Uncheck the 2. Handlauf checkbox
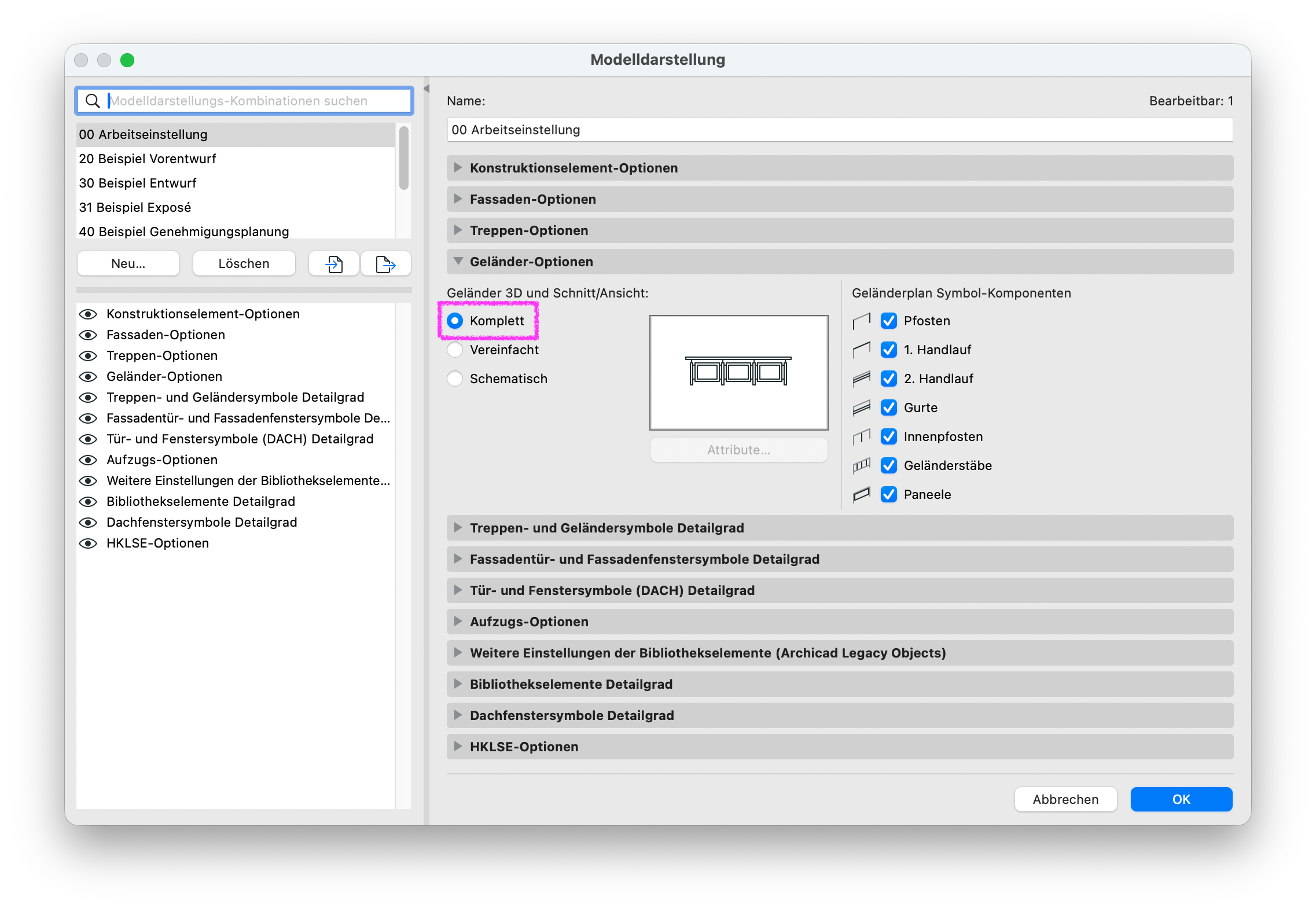The image size is (1316, 911). (x=889, y=379)
